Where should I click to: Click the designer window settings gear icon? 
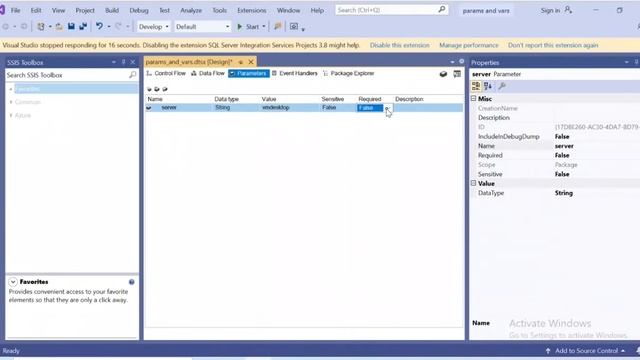click(462, 62)
